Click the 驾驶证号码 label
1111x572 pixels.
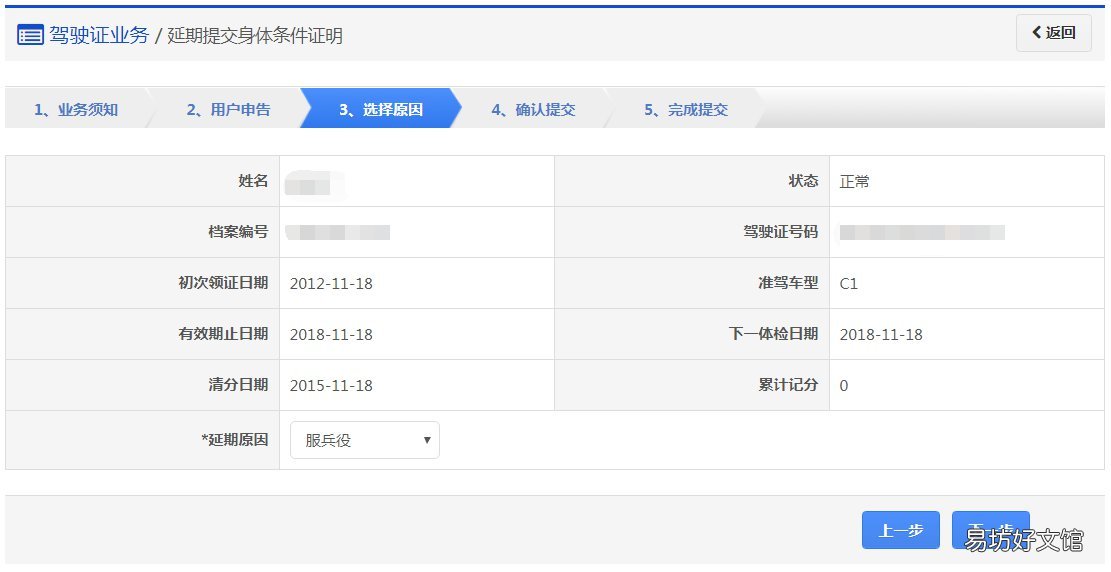(781, 232)
